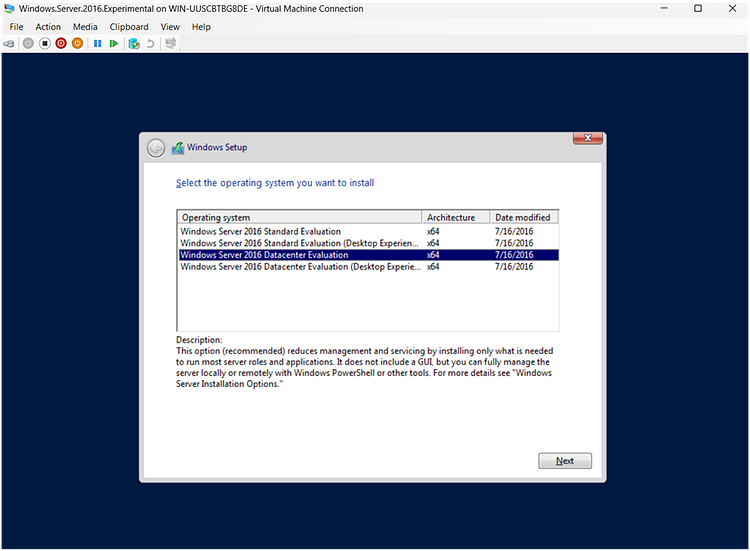750x551 pixels.
Task: Create a checkpoint with the snapshot icon
Action: pyautogui.click(x=134, y=44)
